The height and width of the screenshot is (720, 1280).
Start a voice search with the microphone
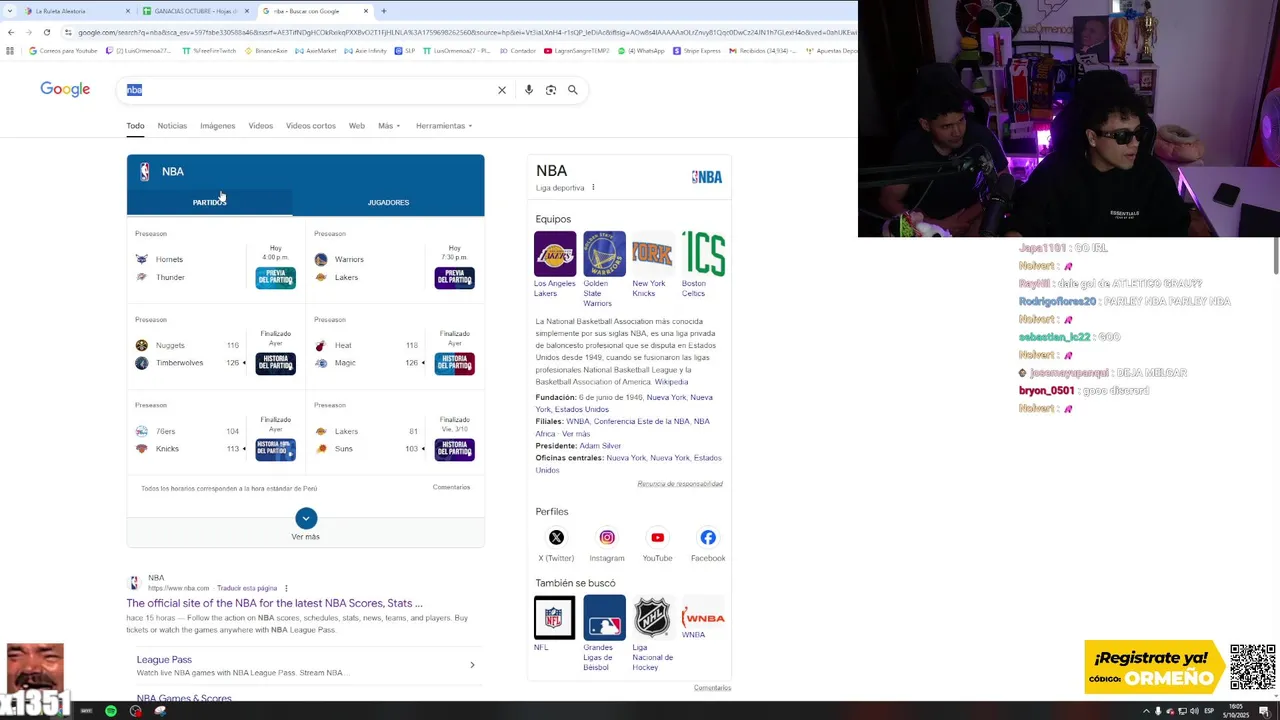(529, 90)
